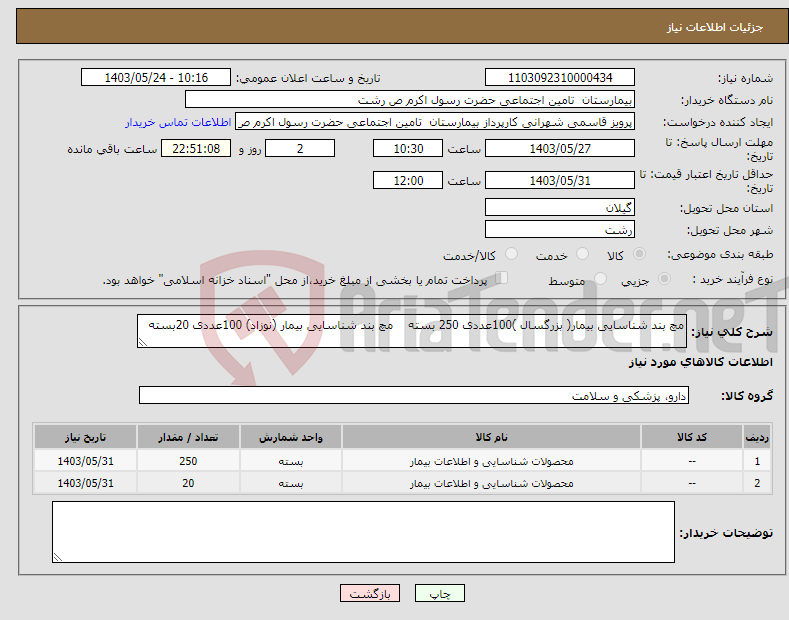Viewport: 789px width, 620px height.
Task: Select the کالا/خدمت radio button
Action: point(511,254)
